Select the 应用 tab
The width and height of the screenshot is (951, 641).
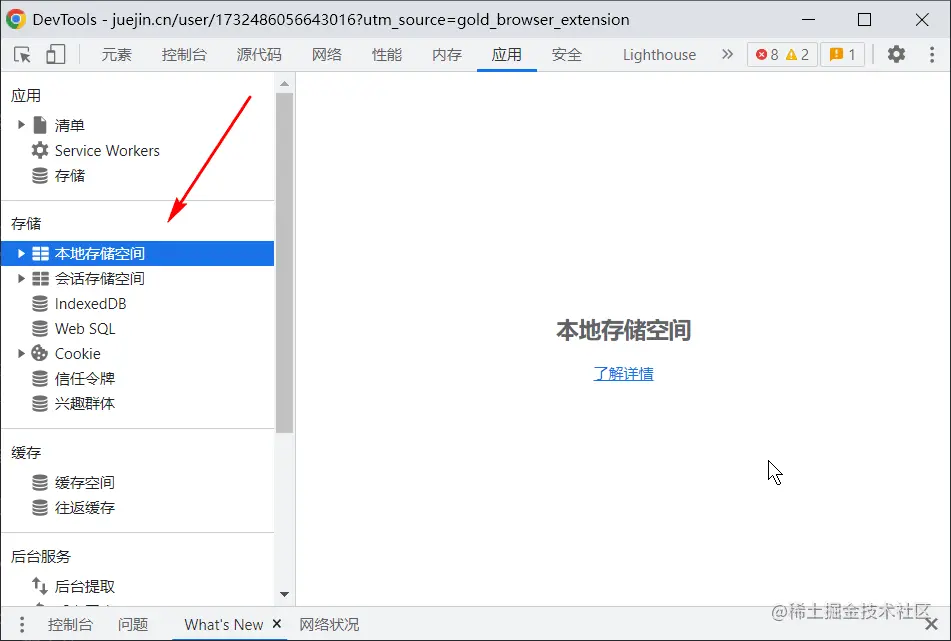[x=507, y=55]
